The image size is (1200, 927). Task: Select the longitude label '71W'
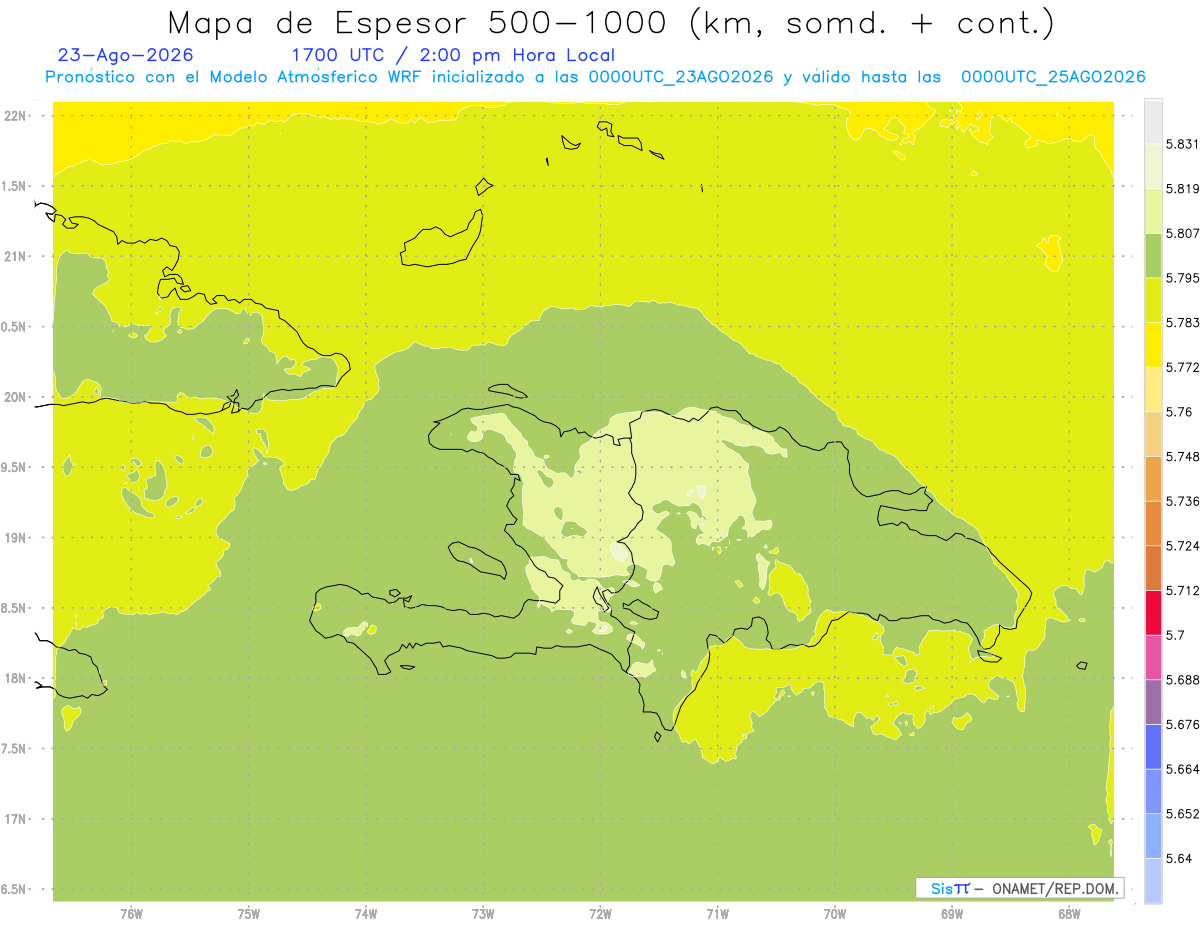coord(717,914)
